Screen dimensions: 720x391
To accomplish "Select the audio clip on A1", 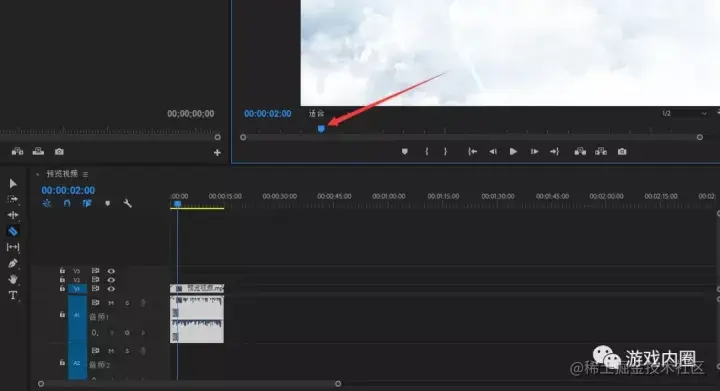I will [x=197, y=319].
